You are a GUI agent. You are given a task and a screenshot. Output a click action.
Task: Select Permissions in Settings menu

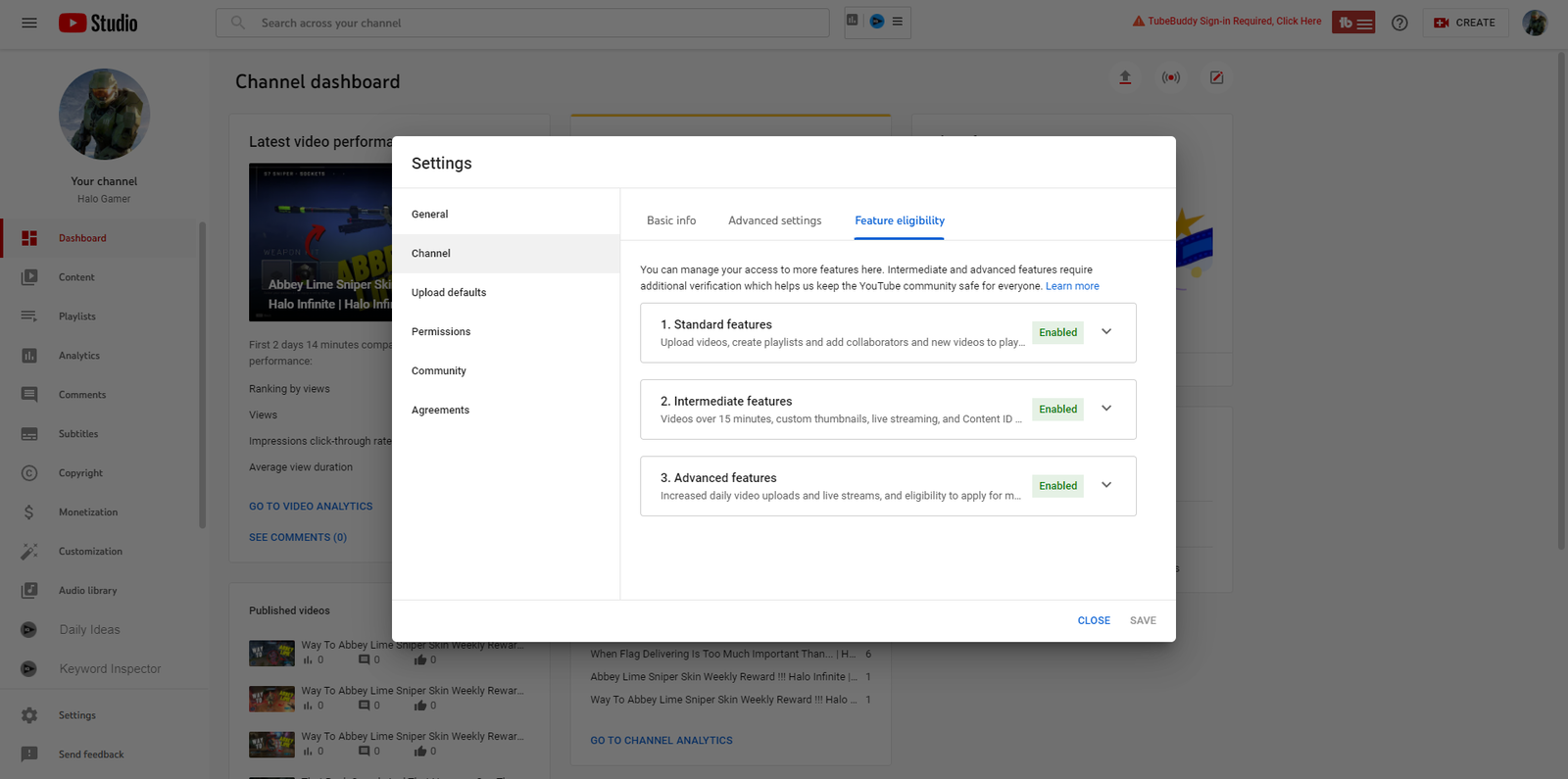click(506, 332)
